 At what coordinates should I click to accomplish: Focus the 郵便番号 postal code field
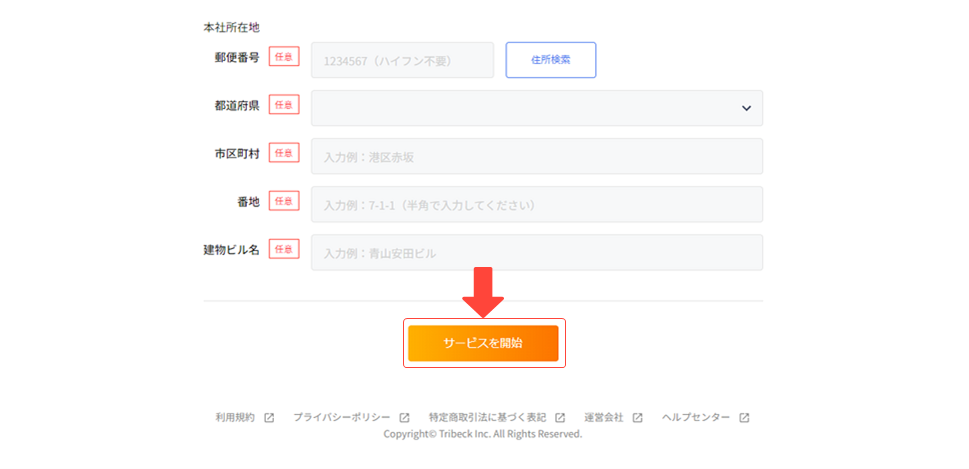click(x=402, y=60)
